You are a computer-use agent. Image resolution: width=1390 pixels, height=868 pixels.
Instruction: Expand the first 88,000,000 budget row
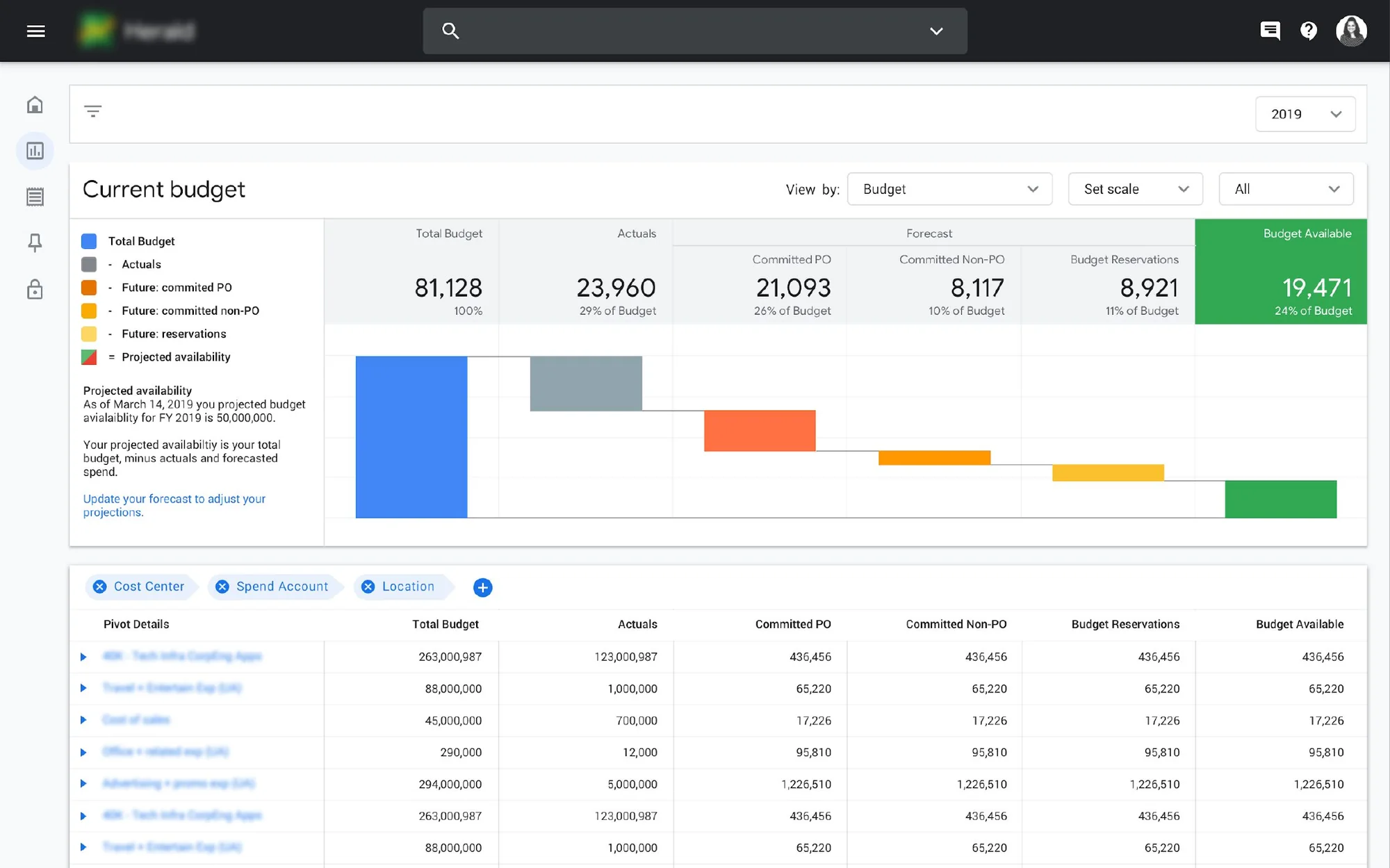click(83, 688)
